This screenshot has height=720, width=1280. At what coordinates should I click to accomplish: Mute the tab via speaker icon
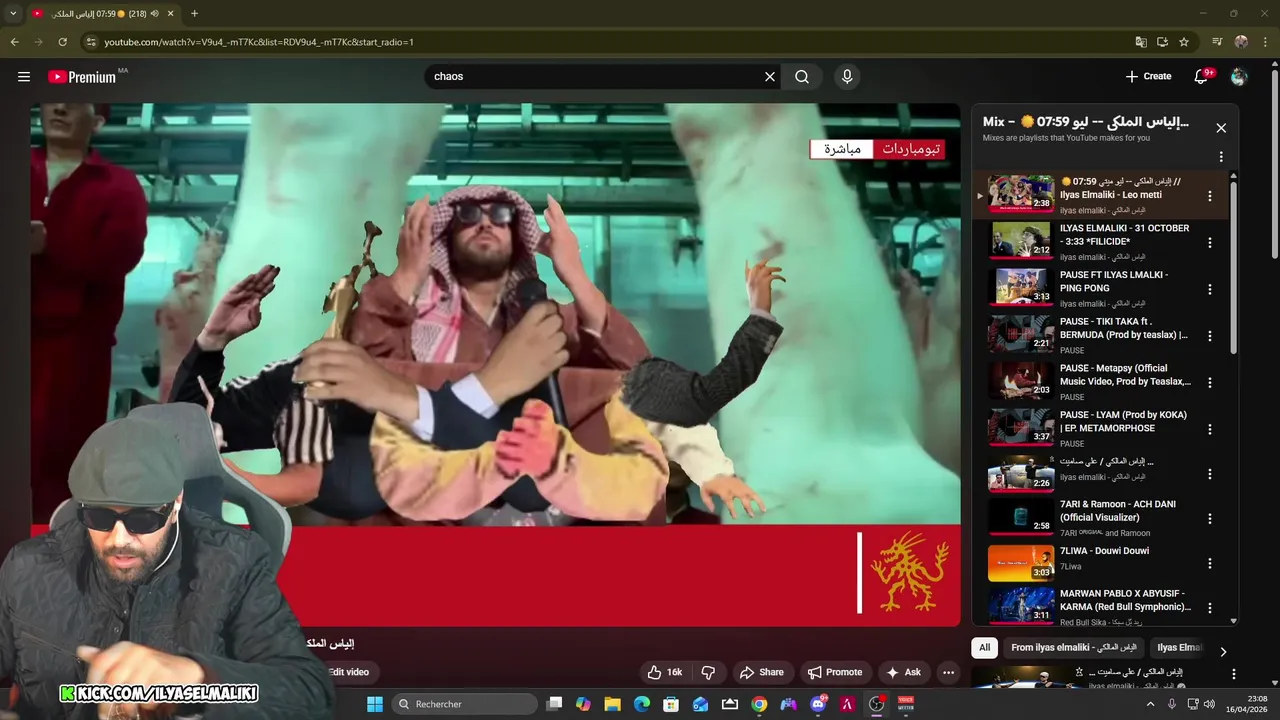point(155,14)
